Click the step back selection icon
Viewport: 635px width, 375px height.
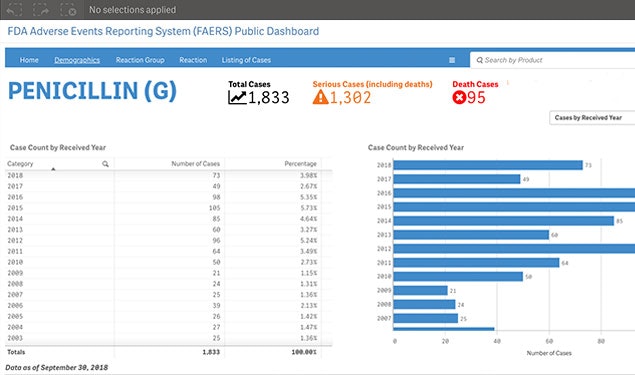tap(14, 9)
